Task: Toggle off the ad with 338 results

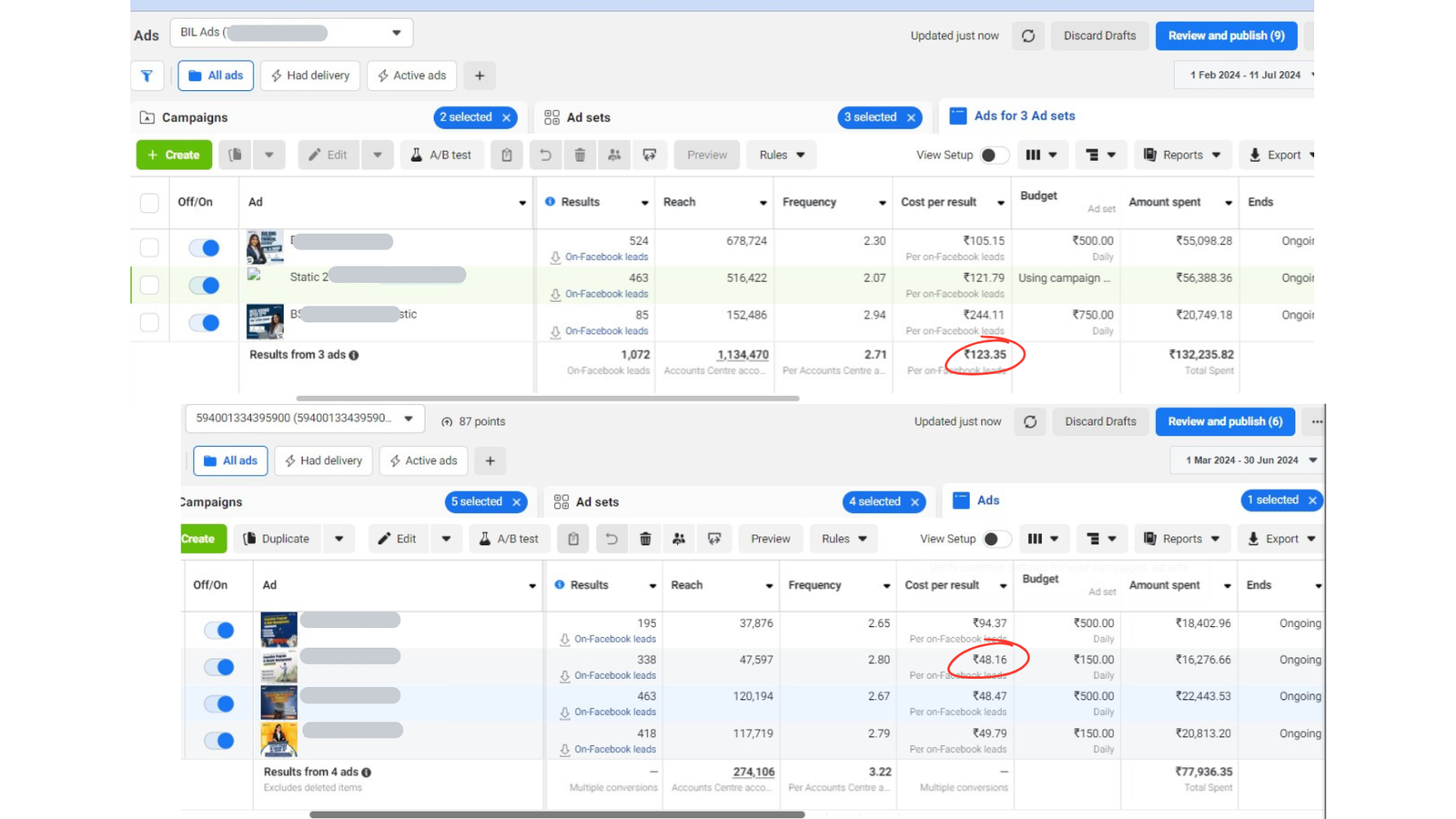Action: [218, 667]
